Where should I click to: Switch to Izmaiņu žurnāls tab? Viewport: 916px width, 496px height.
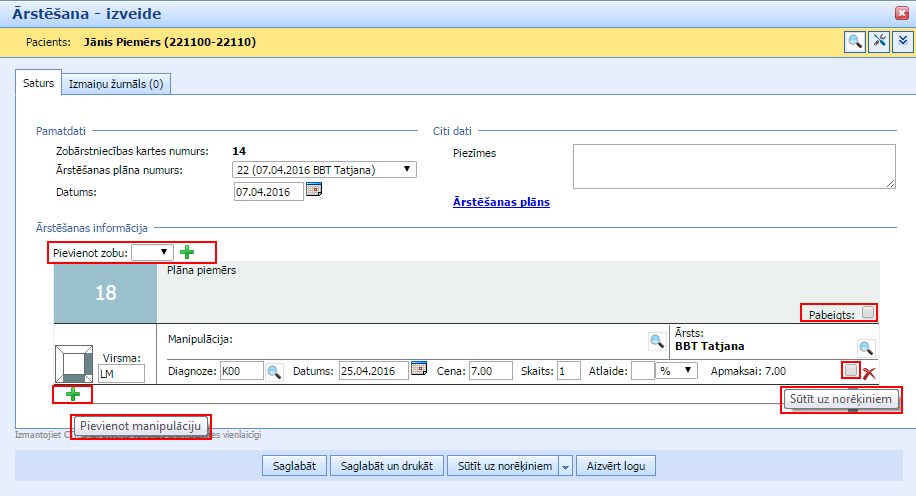(115, 85)
